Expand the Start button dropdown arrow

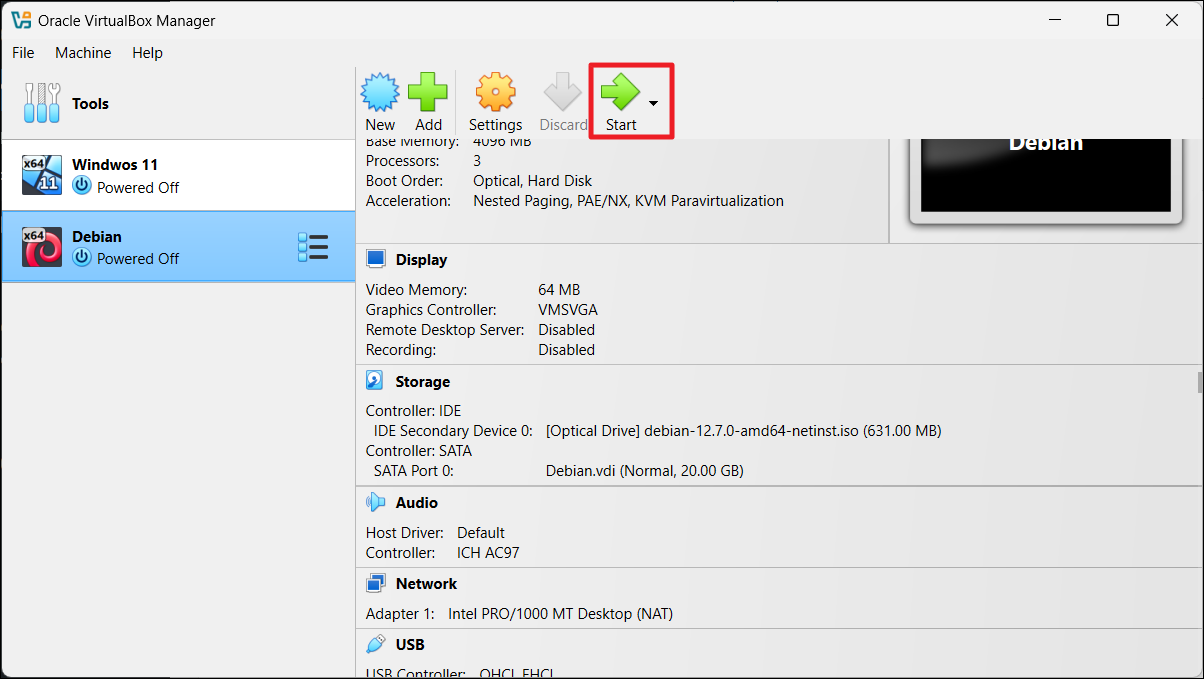click(x=653, y=103)
